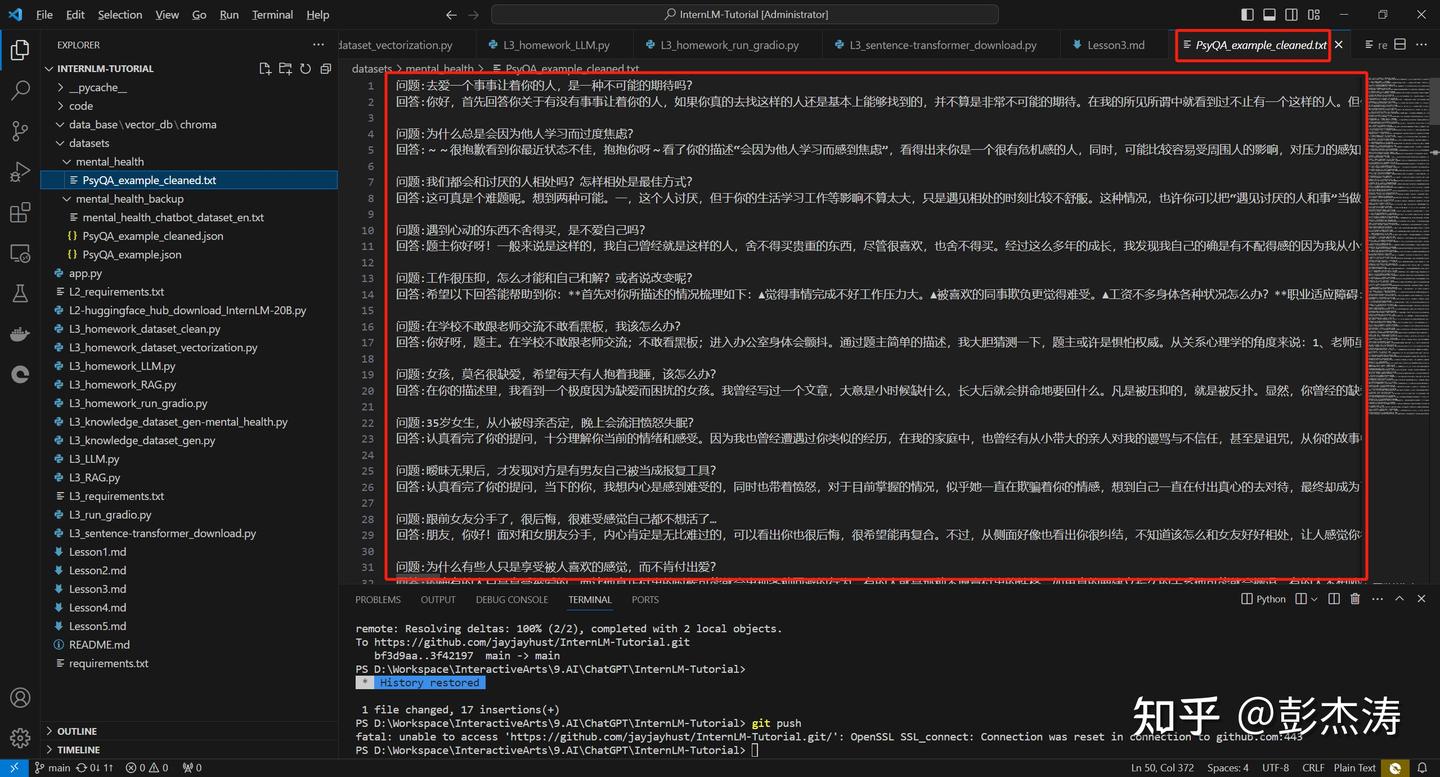Open the Testing flask view
Screen dimensions: 1440x777
click(x=19, y=294)
